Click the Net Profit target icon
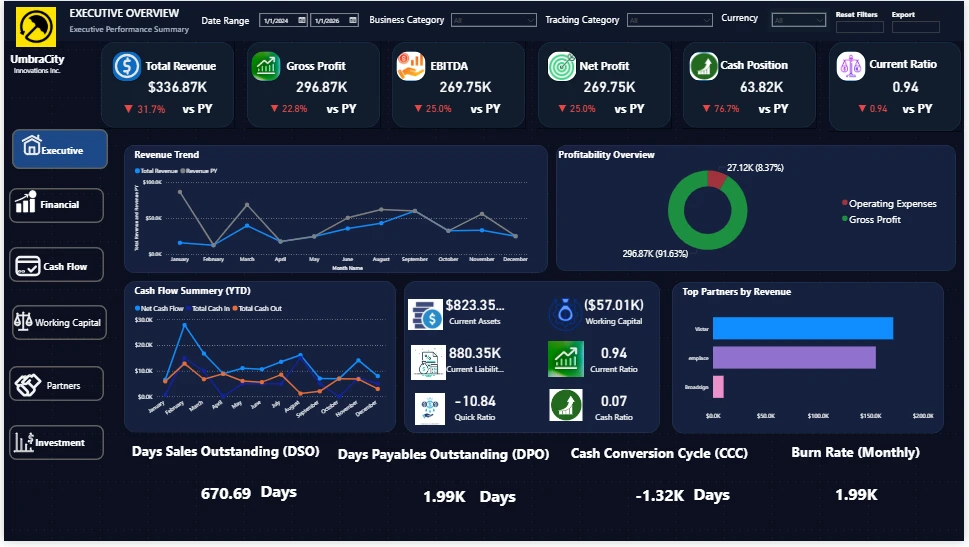Viewport: 969px width, 547px height. tap(562, 66)
